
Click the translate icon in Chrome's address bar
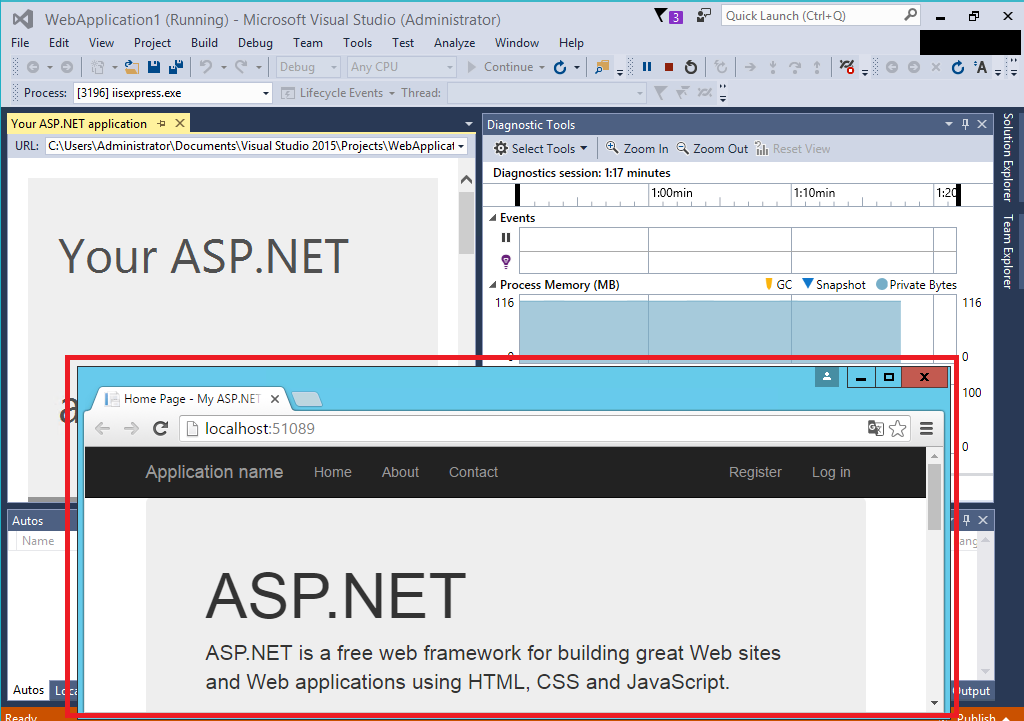point(877,427)
